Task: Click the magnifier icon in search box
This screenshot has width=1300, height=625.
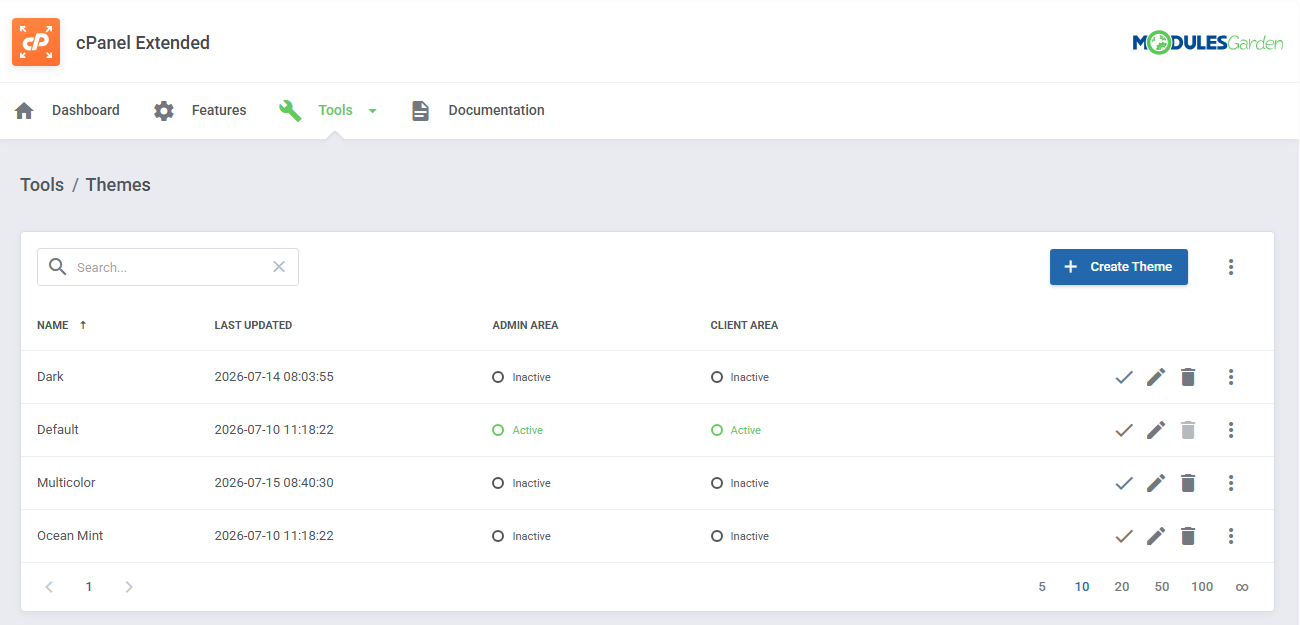Action: click(x=58, y=267)
